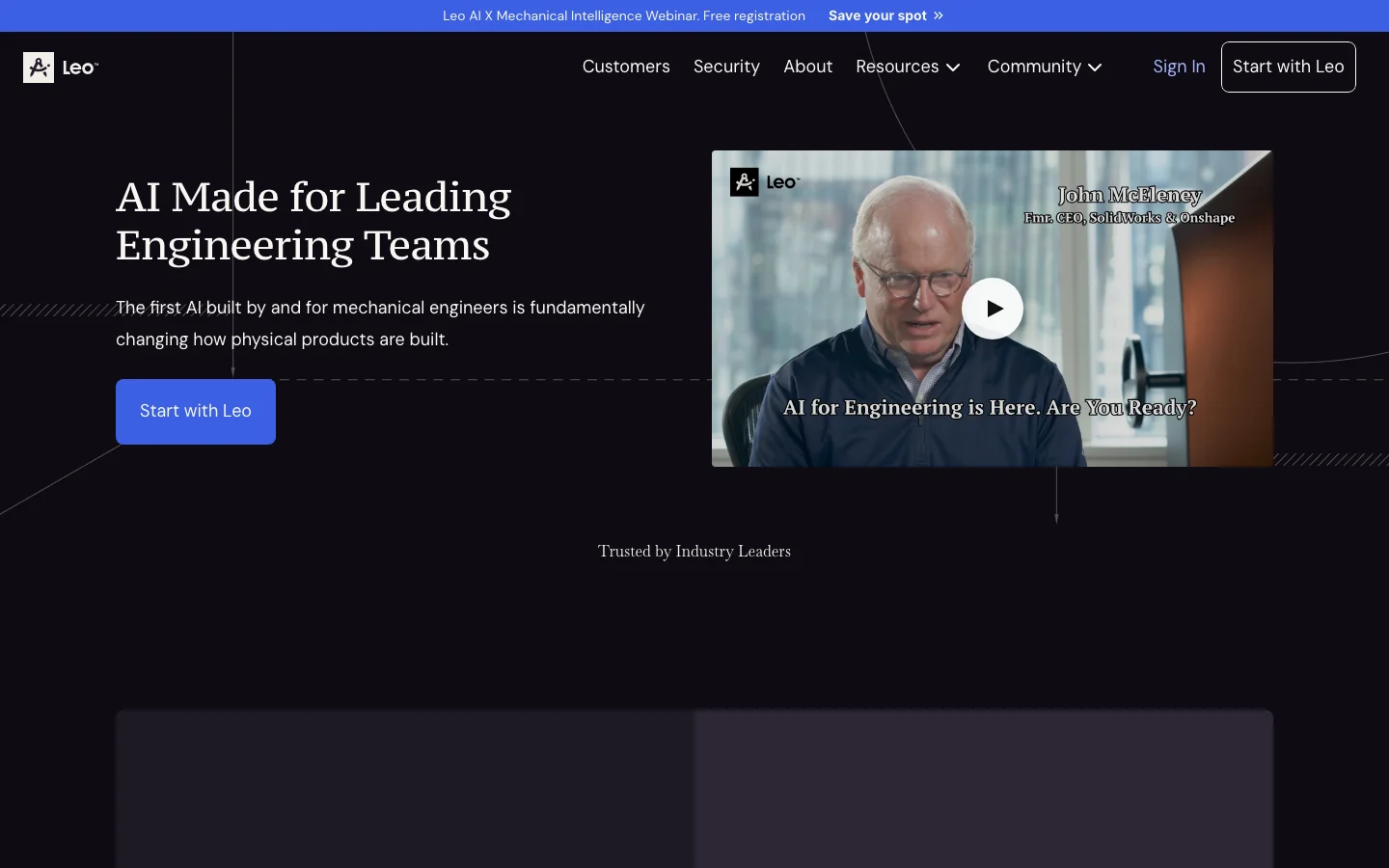This screenshot has height=868, width=1389.
Task: Click the Leo logo inside the video thumbnail
Action: 765,181
